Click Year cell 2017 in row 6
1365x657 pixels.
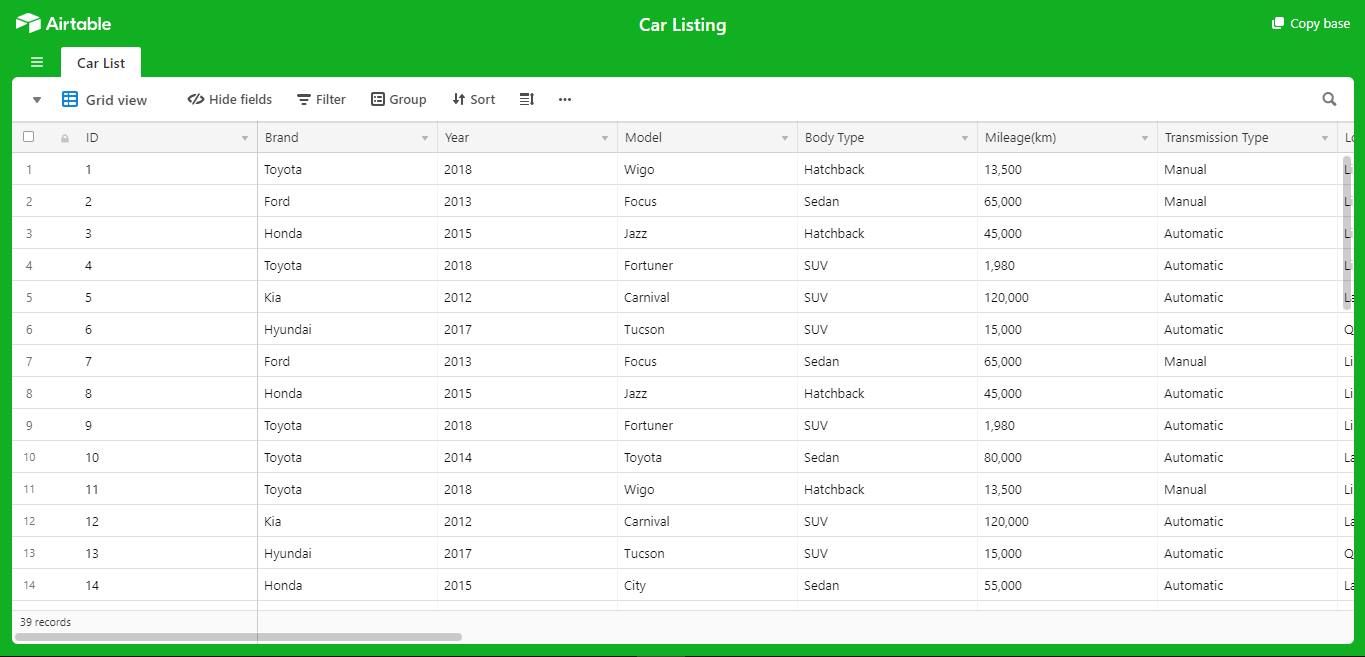coord(528,329)
